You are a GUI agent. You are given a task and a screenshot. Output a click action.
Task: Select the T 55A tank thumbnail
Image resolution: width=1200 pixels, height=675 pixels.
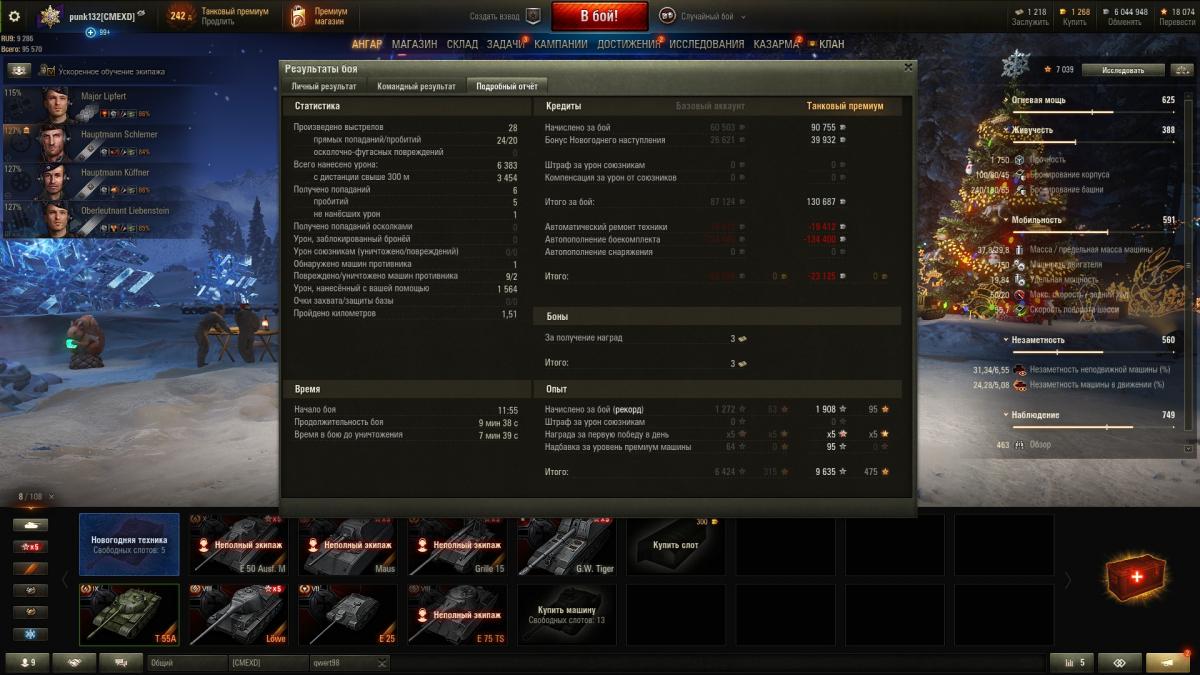click(x=129, y=615)
